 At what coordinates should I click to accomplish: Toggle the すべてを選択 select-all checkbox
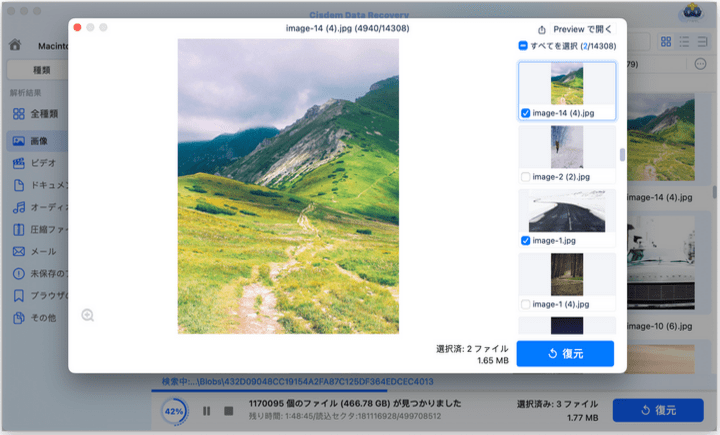(523, 46)
